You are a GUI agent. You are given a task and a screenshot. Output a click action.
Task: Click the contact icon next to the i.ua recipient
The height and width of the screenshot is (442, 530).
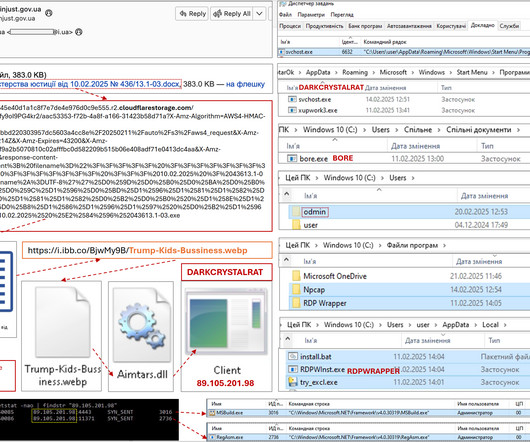pyautogui.click(x=79, y=32)
